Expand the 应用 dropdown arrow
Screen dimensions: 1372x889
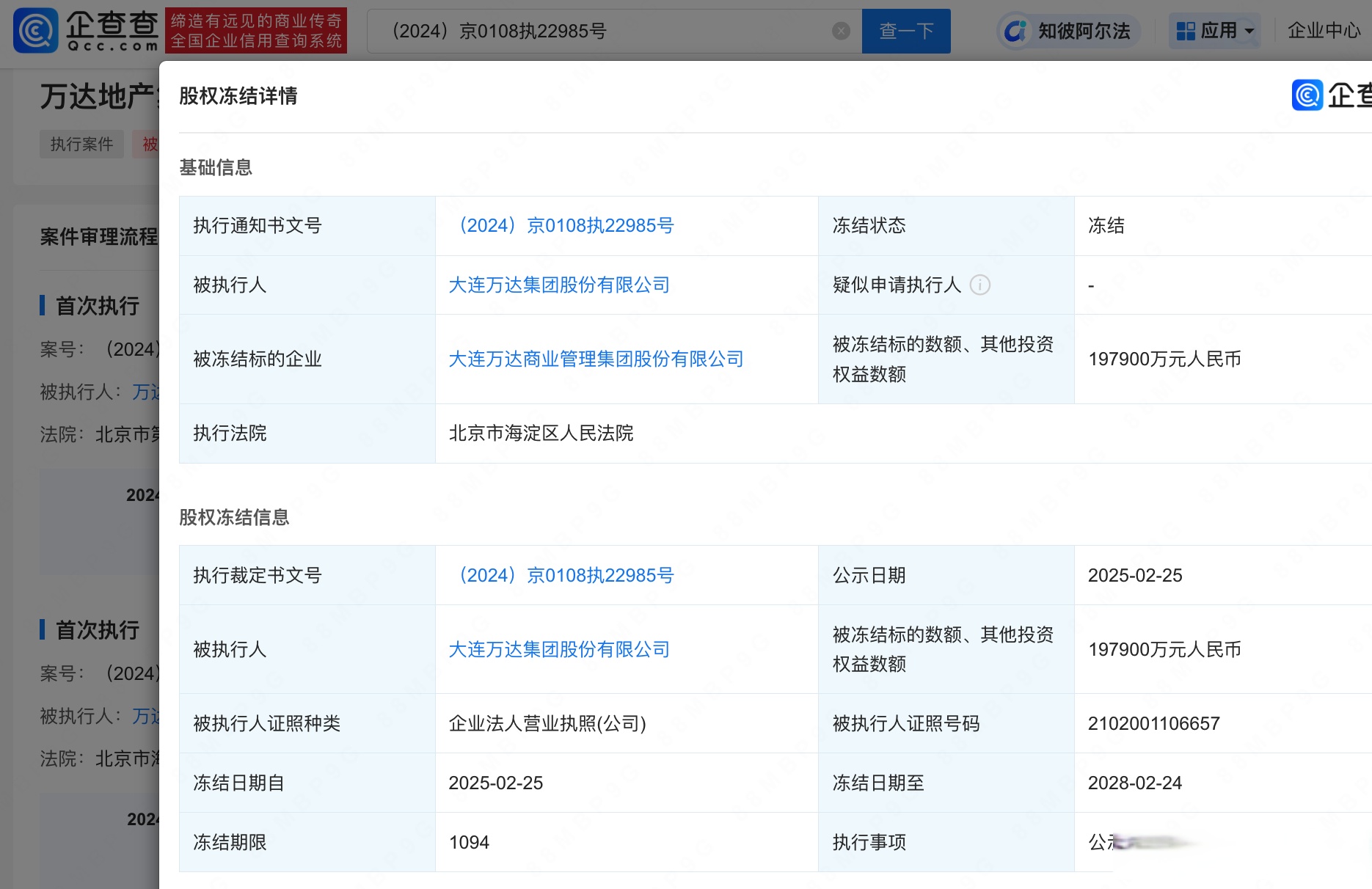[1249, 32]
